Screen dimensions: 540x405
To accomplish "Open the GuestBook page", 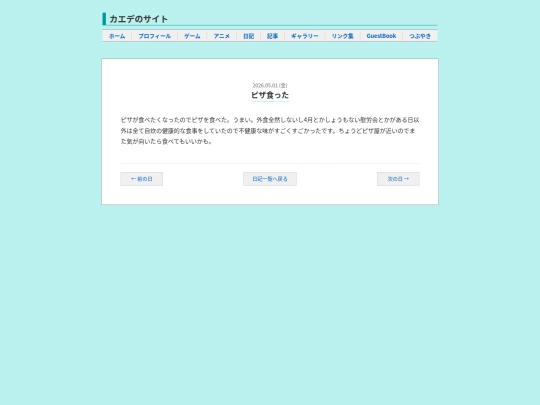I will click(x=381, y=36).
